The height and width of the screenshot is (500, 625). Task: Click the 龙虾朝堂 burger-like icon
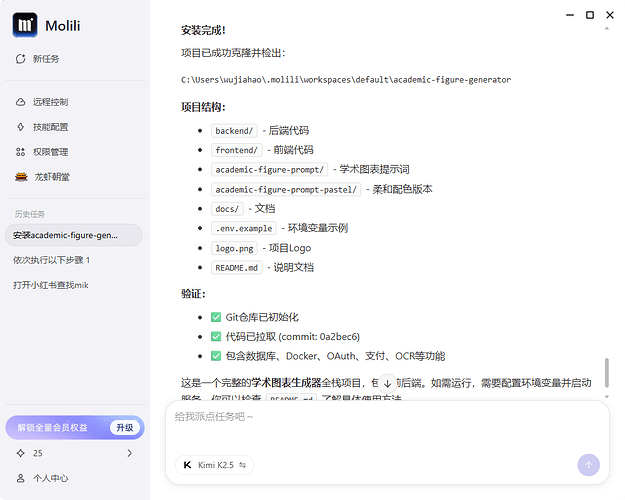coord(21,177)
